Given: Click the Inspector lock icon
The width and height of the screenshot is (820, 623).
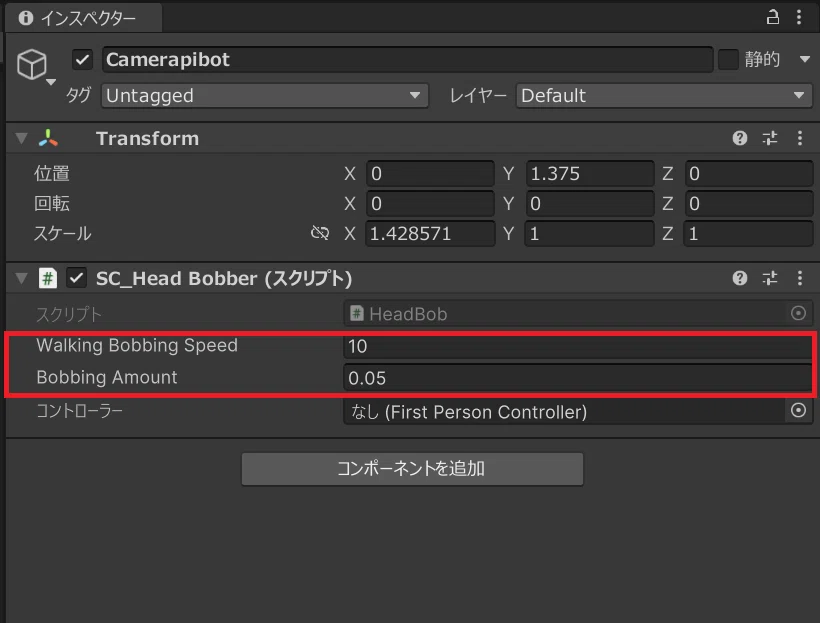Looking at the screenshot, I should click(x=772, y=18).
